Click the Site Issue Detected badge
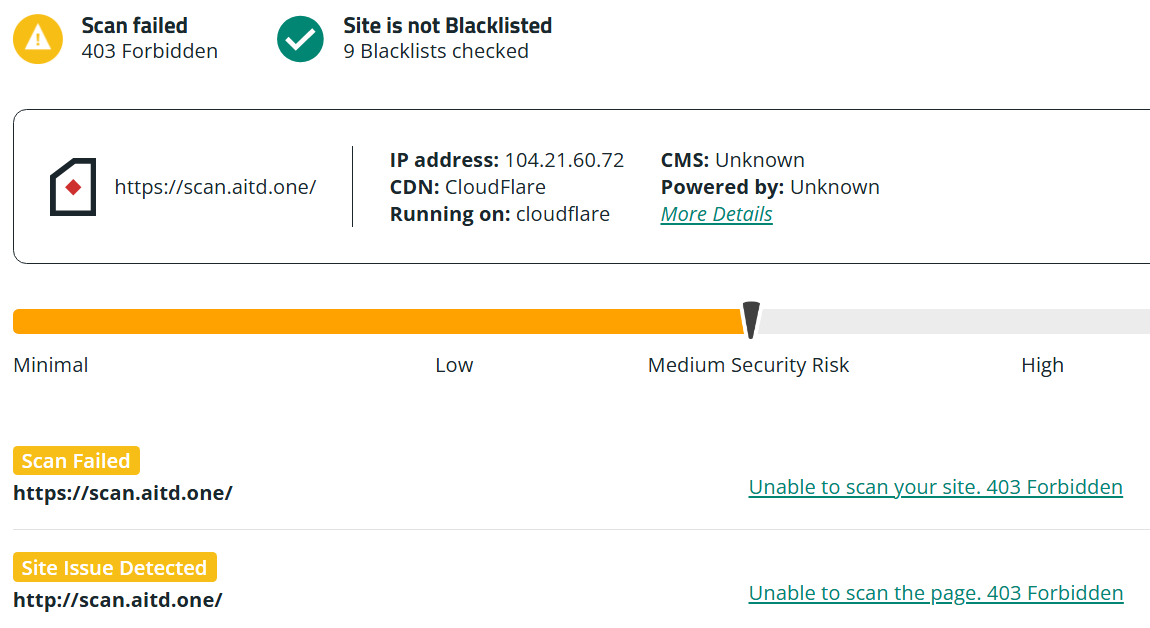This screenshot has width=1150, height=628. tap(114, 568)
